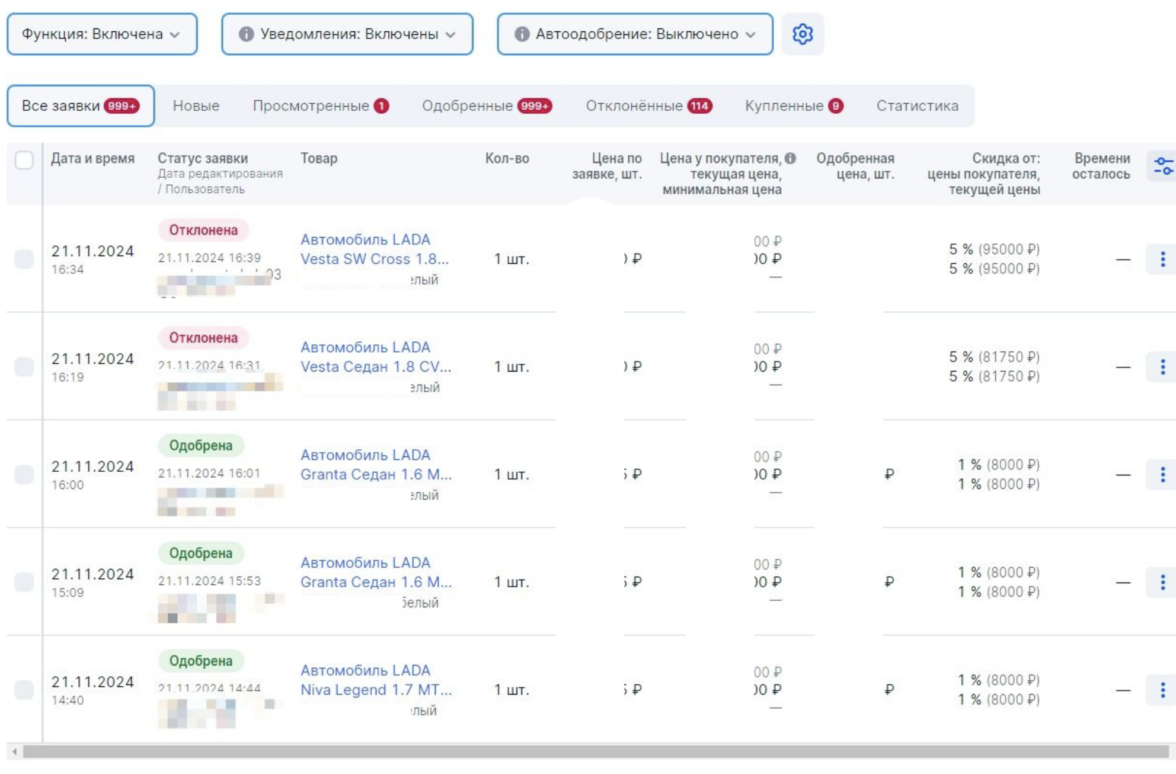The width and height of the screenshot is (1176, 774).
Task: Check the box for Vesta SW Cross request
Action: point(24,260)
